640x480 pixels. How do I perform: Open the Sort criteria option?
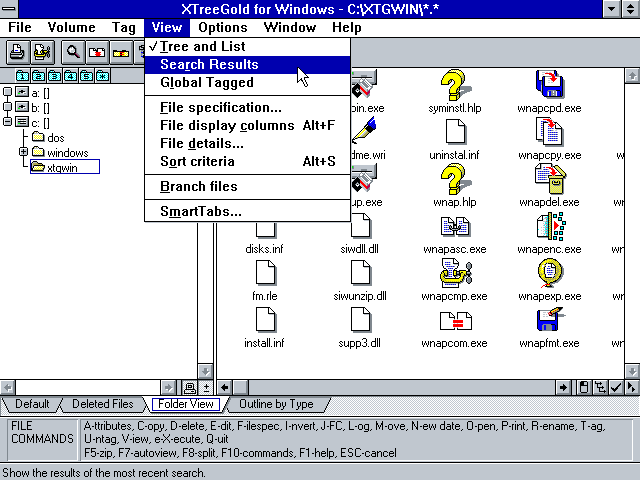coord(247,161)
